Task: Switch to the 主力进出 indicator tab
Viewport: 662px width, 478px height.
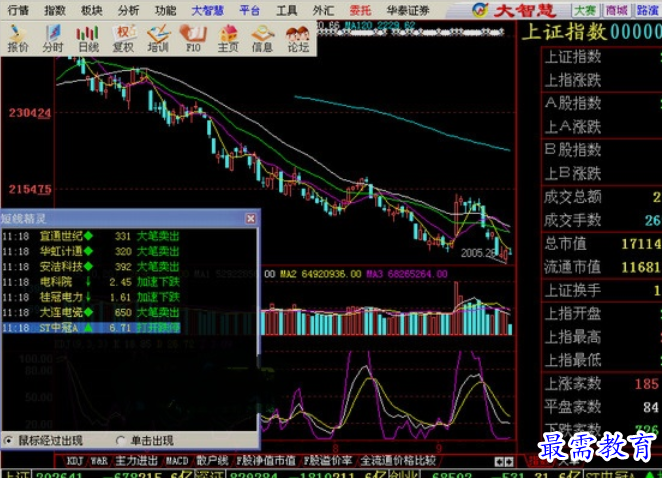Action: 136,461
